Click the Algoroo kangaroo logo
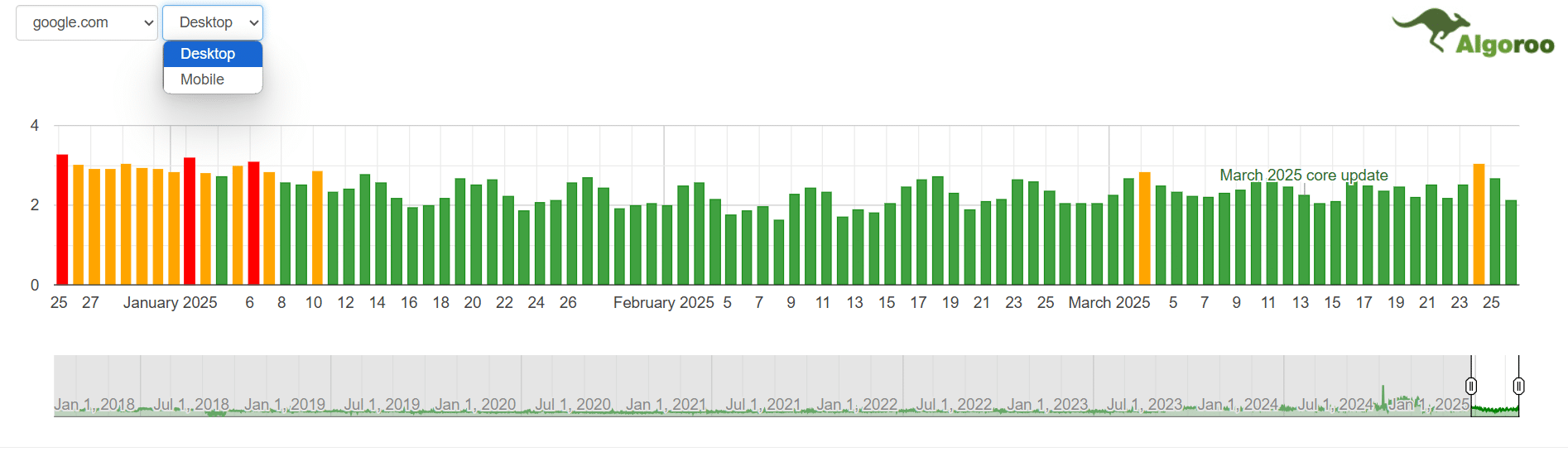Screen dimensions: 1568x476 pos(1473,33)
